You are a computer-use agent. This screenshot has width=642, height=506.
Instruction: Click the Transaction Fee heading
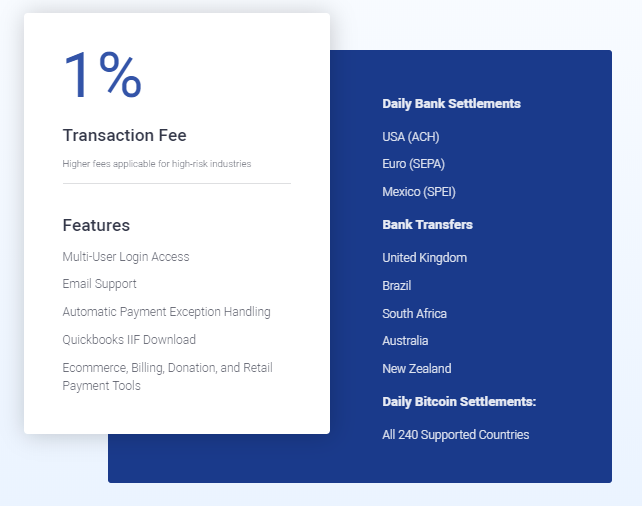point(124,136)
